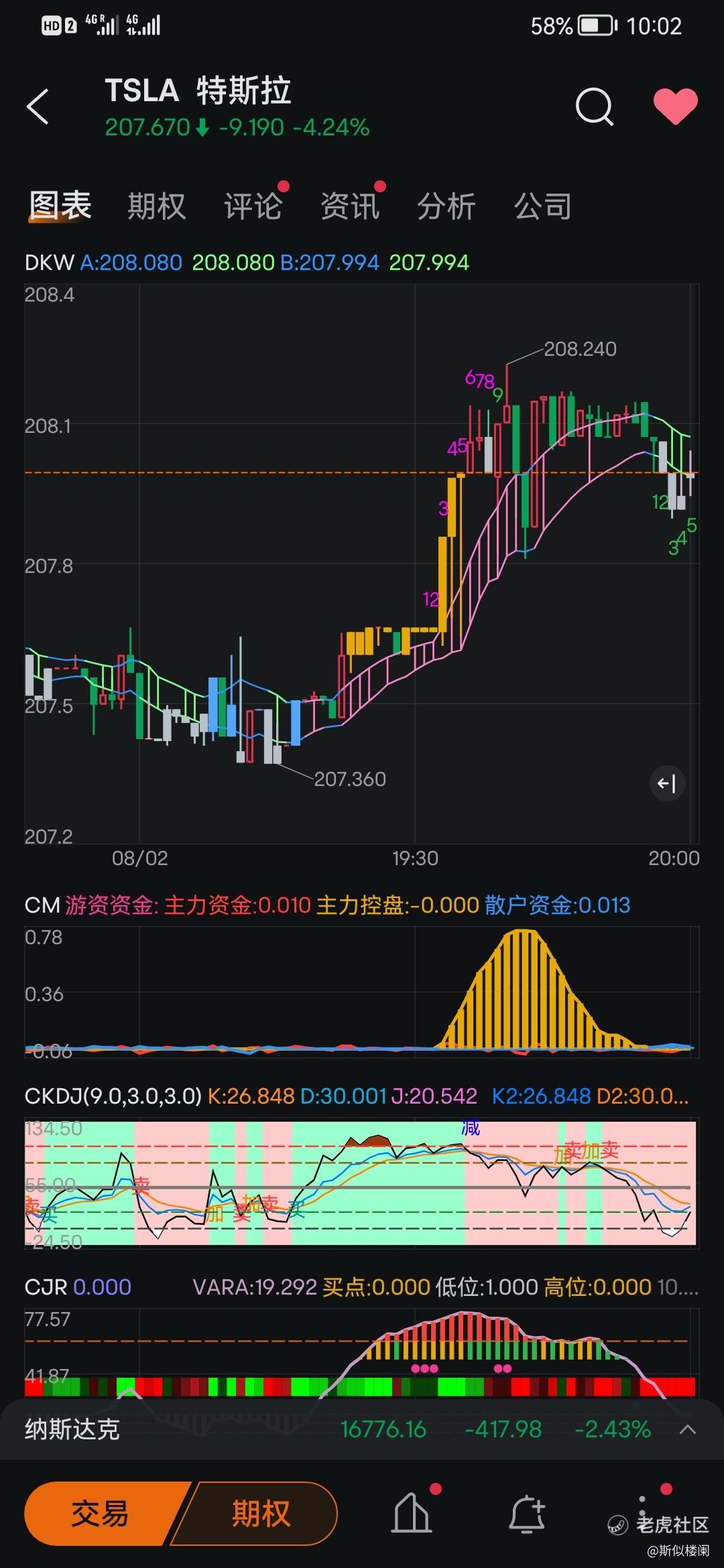
Task: Tap the TSLA 特斯拉 title
Action: (198, 90)
